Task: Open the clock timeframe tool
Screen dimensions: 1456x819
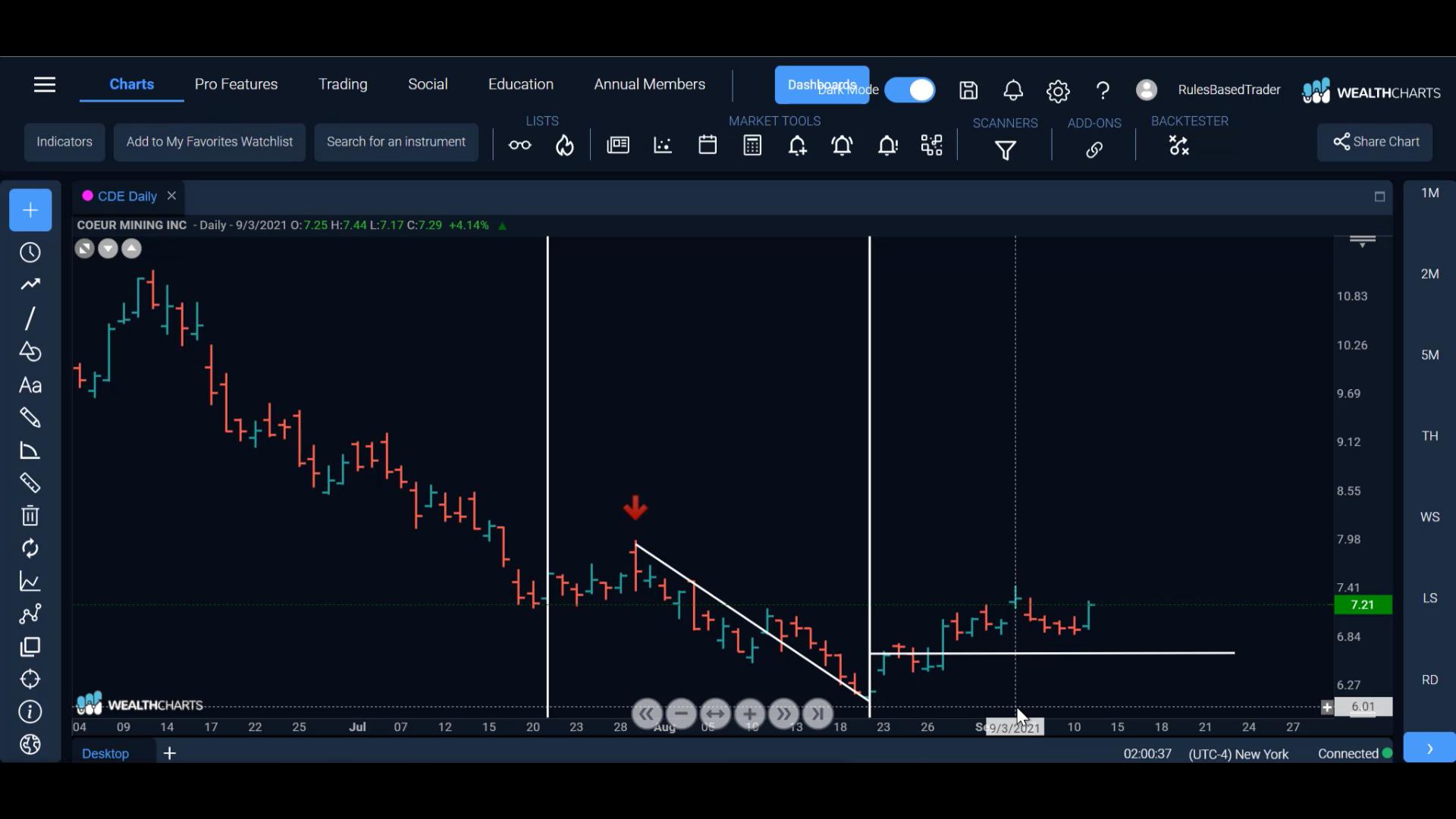Action: click(30, 253)
